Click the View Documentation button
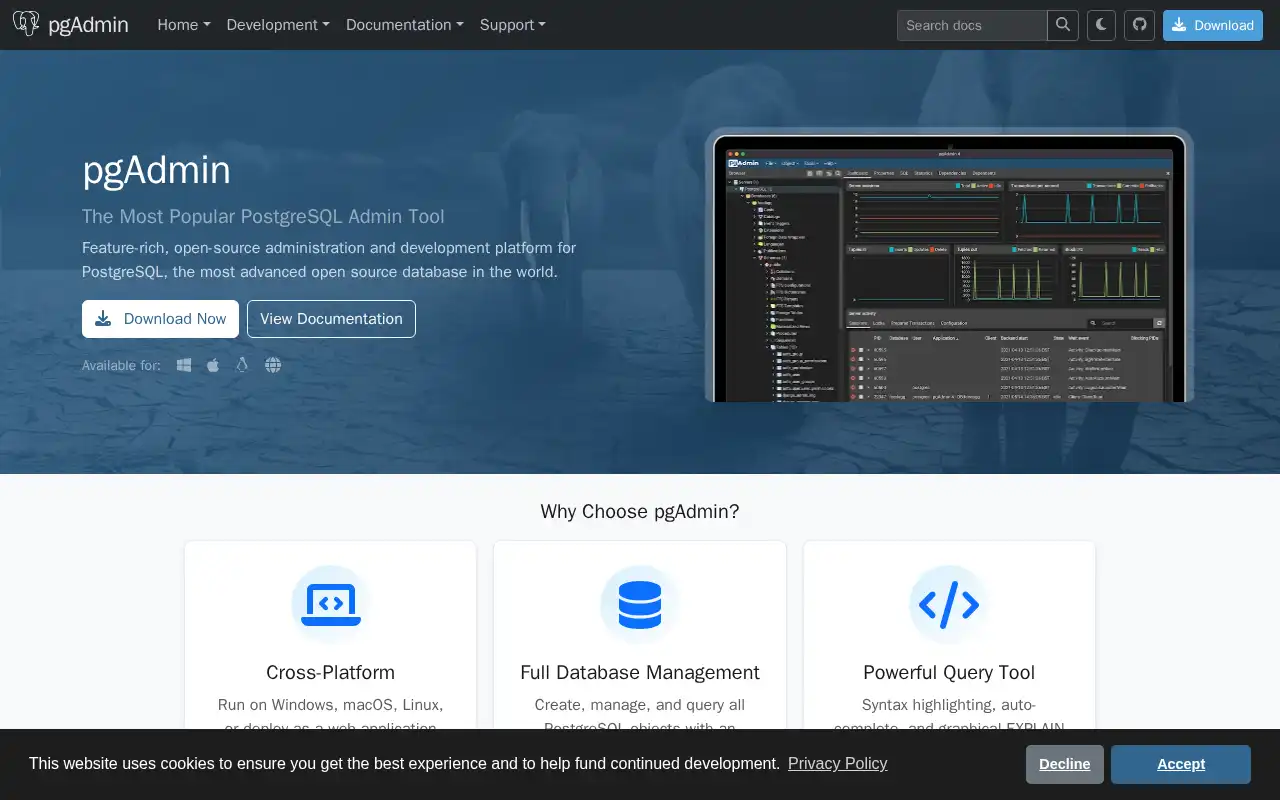Viewport: 1280px width, 800px height. 331,319
